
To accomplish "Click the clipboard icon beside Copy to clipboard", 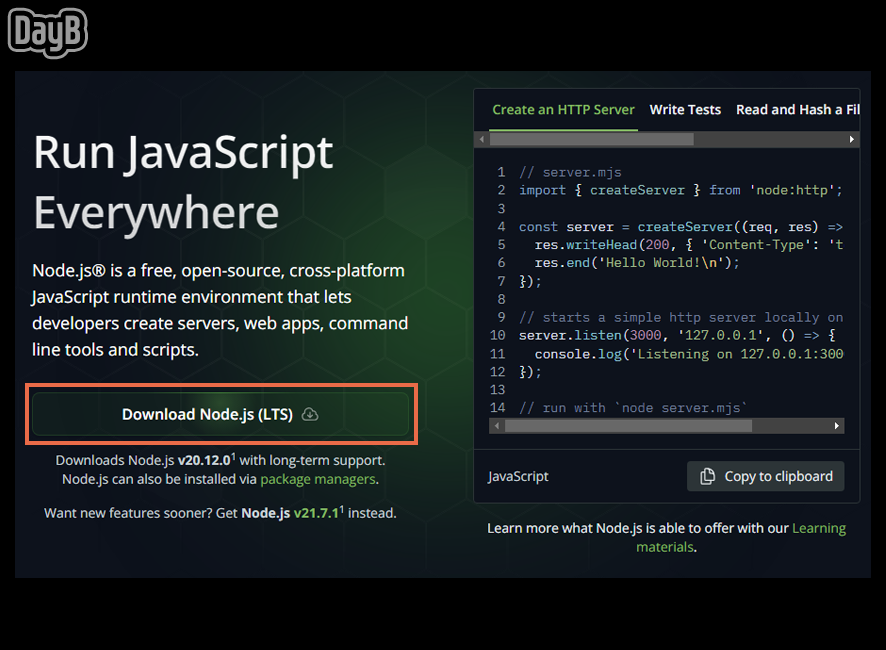I will (x=706, y=476).
